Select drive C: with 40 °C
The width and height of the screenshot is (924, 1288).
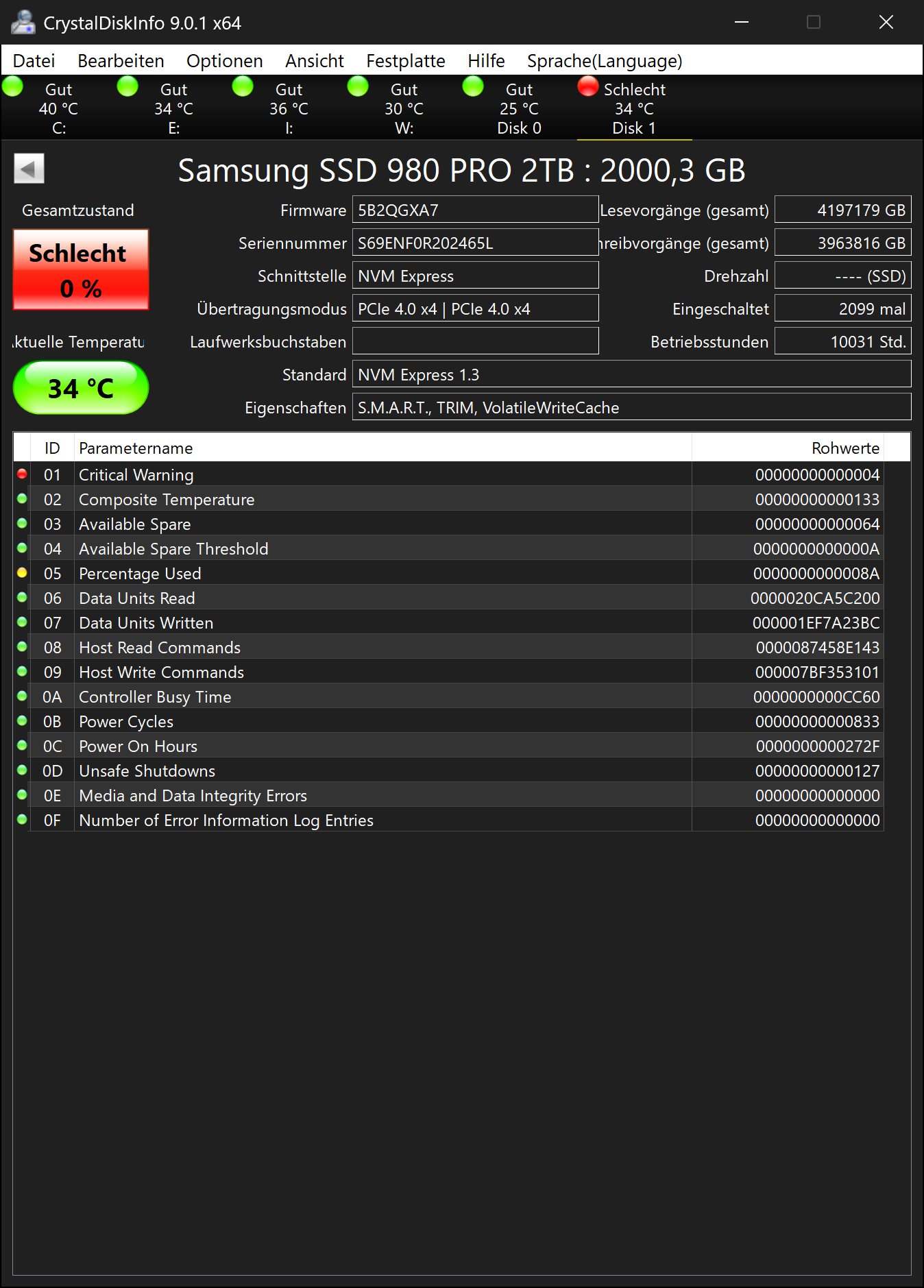[x=59, y=108]
